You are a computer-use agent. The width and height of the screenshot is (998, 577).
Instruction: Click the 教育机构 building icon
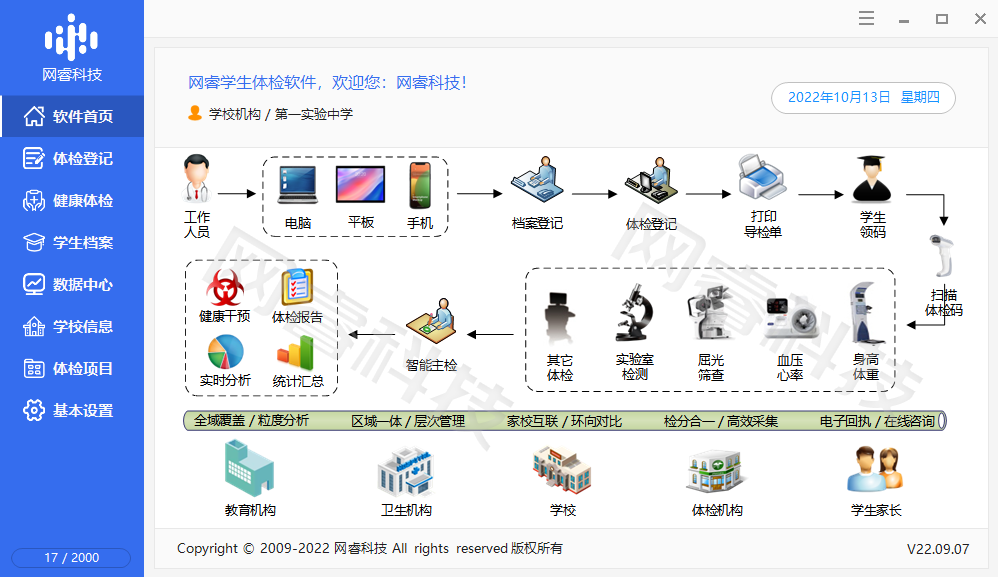(249, 469)
